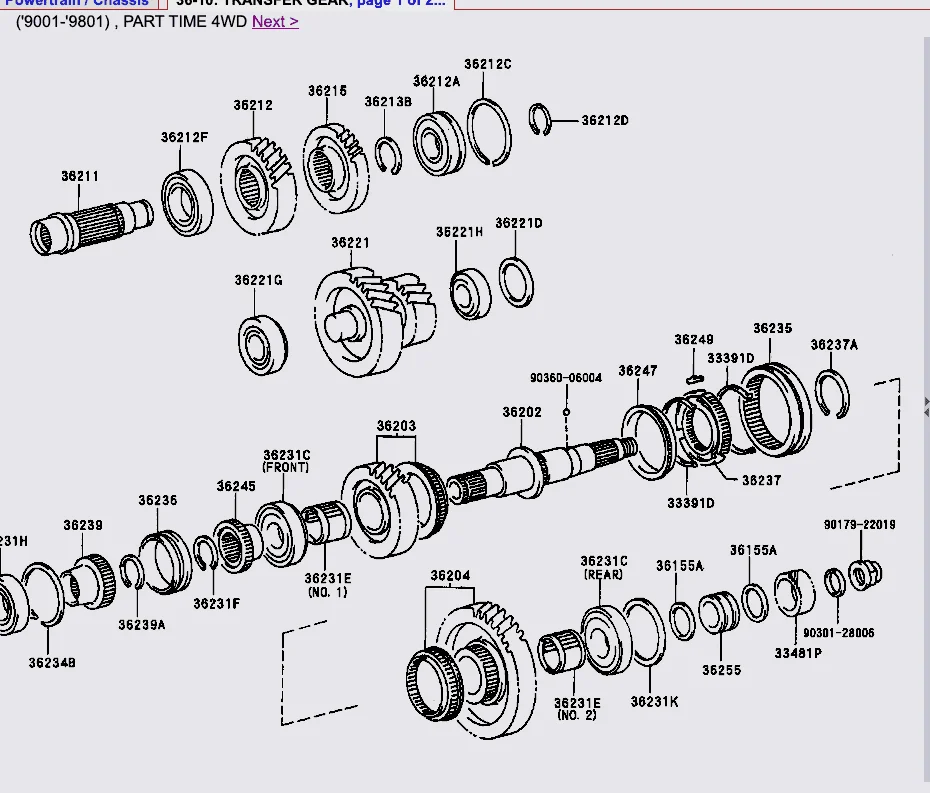The image size is (930, 793).
Task: Click part number 36231C (FRONT) label
Action: 286,461
